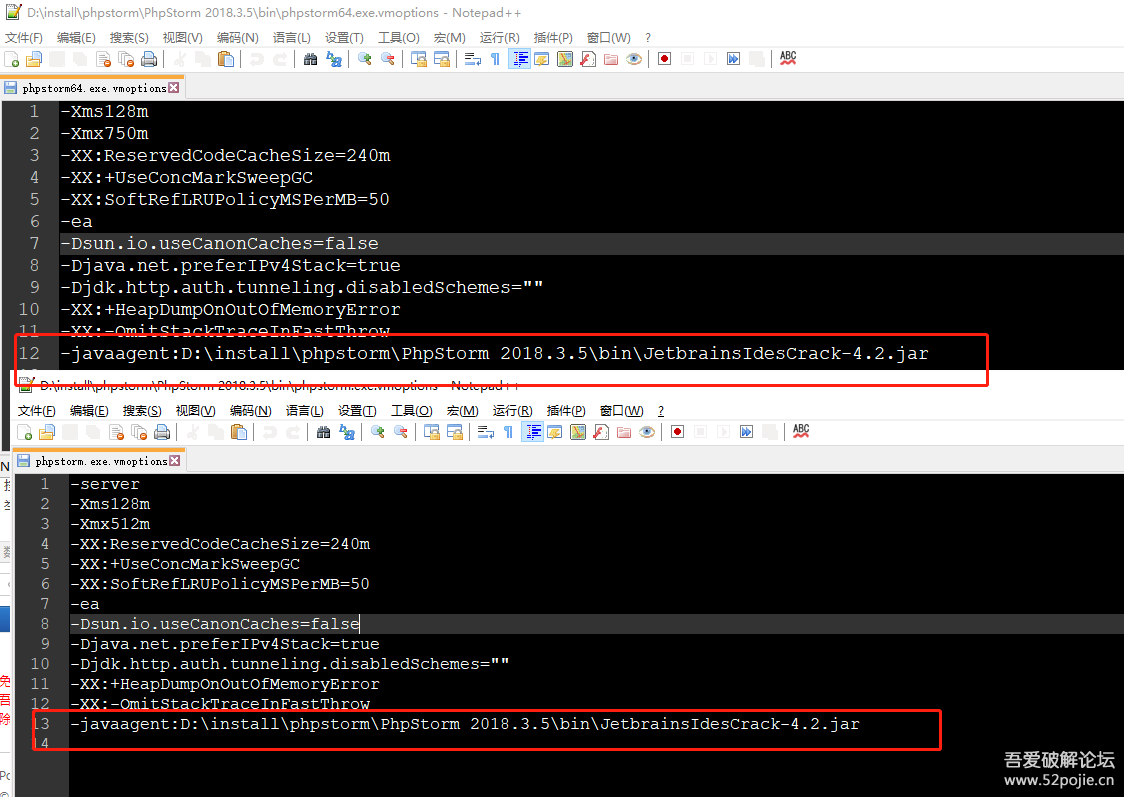
Task: Open the 语言(L) language menu
Action: click(x=290, y=37)
